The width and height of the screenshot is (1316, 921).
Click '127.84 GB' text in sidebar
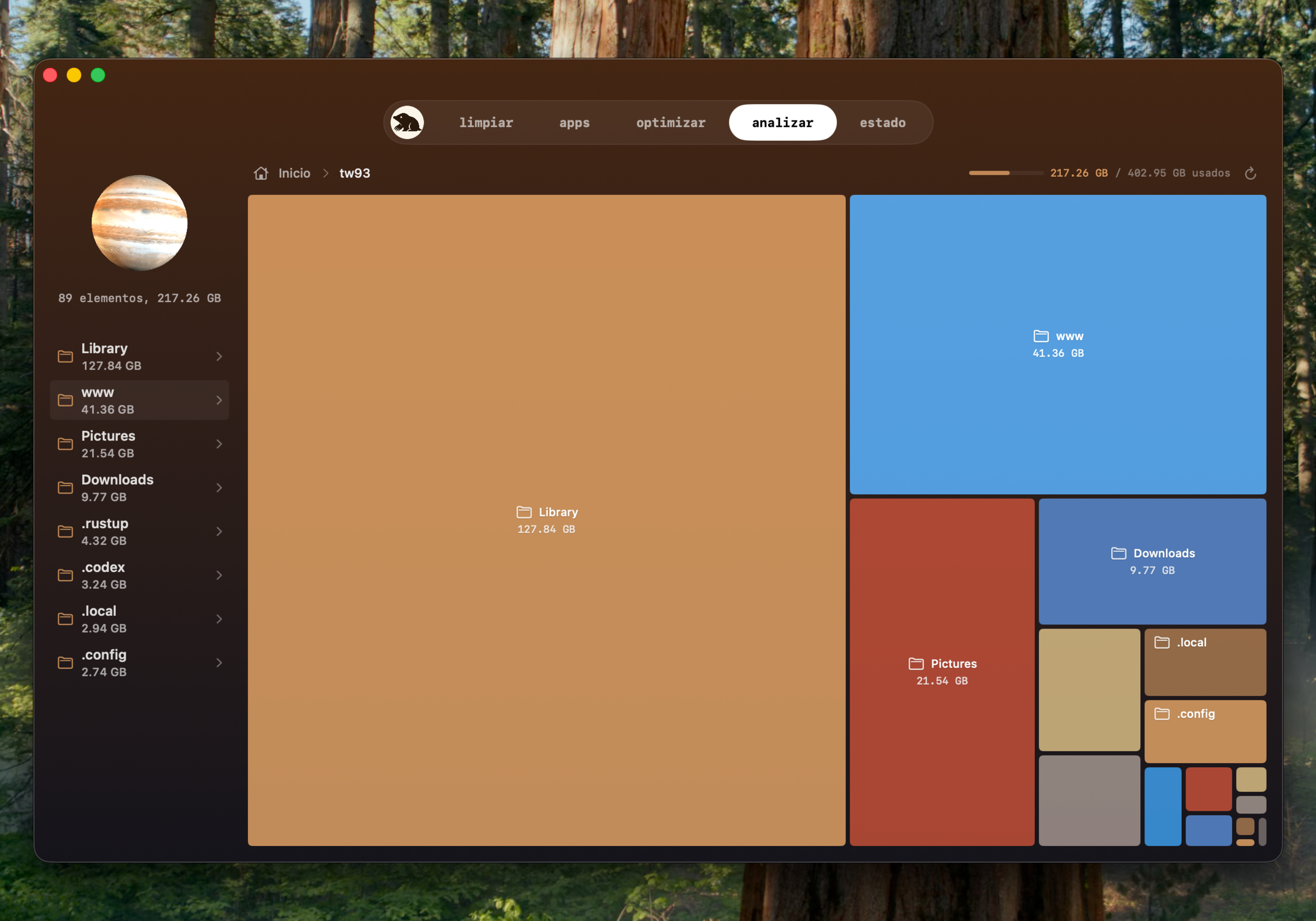pyautogui.click(x=111, y=365)
